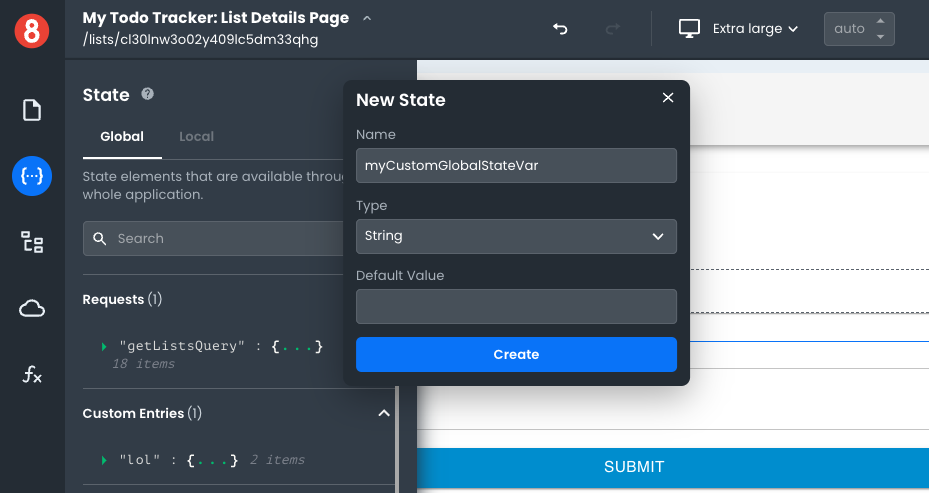Image resolution: width=929 pixels, height=493 pixels.
Task: Open the Pages icon in sidebar
Action: pos(32,110)
